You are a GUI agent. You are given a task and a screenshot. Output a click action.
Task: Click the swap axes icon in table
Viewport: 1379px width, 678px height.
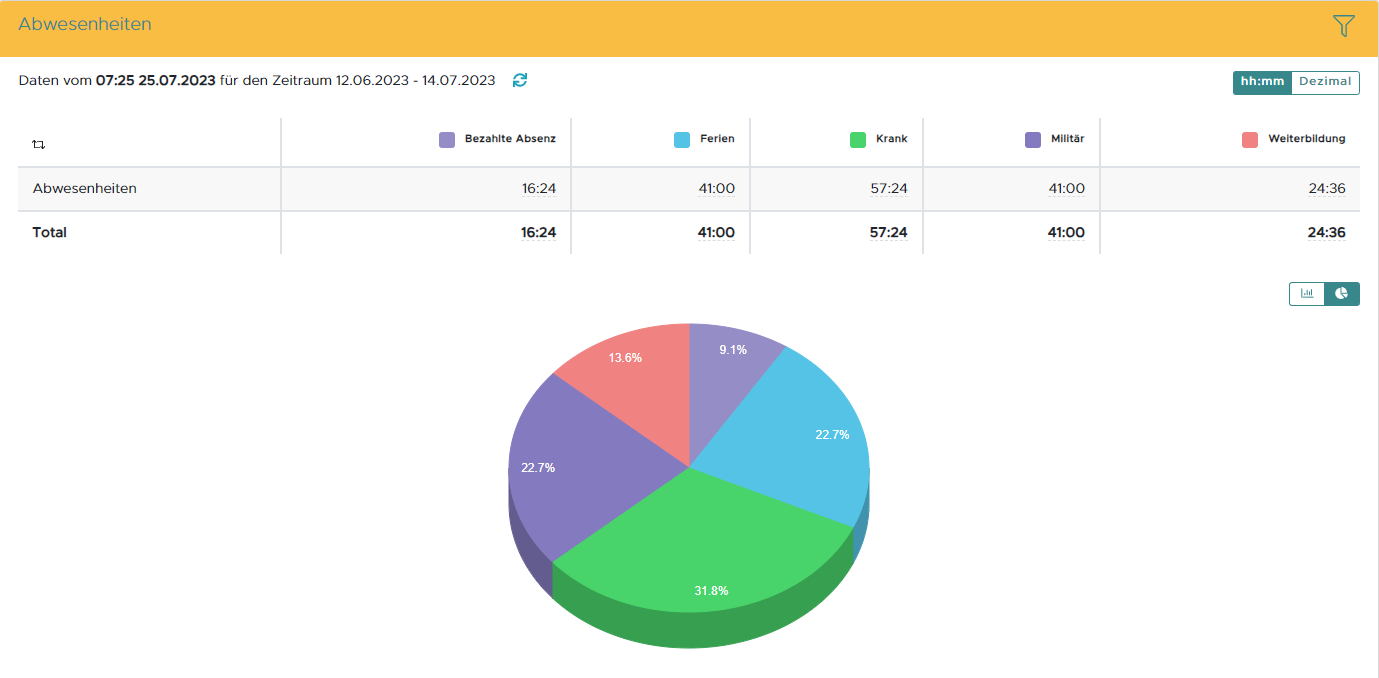(38, 144)
